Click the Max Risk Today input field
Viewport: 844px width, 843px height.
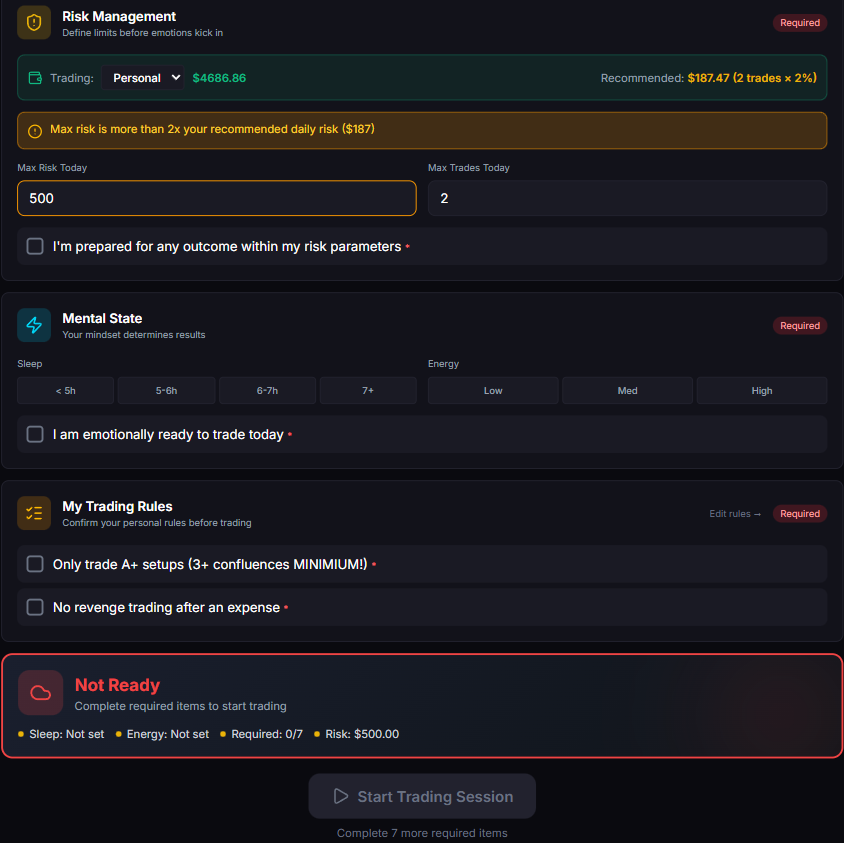coord(216,198)
